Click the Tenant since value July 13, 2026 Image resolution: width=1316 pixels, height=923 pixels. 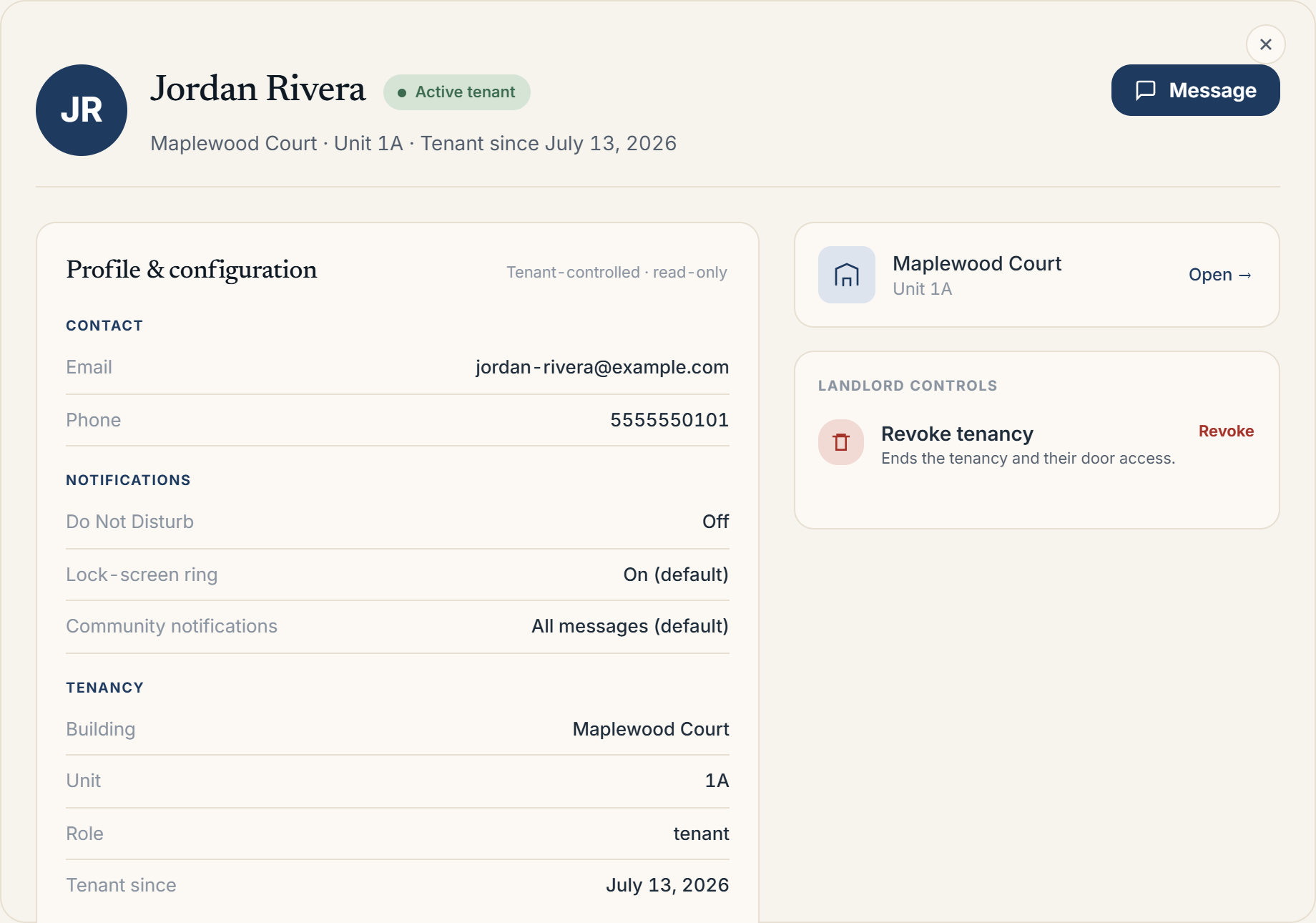[x=667, y=885]
